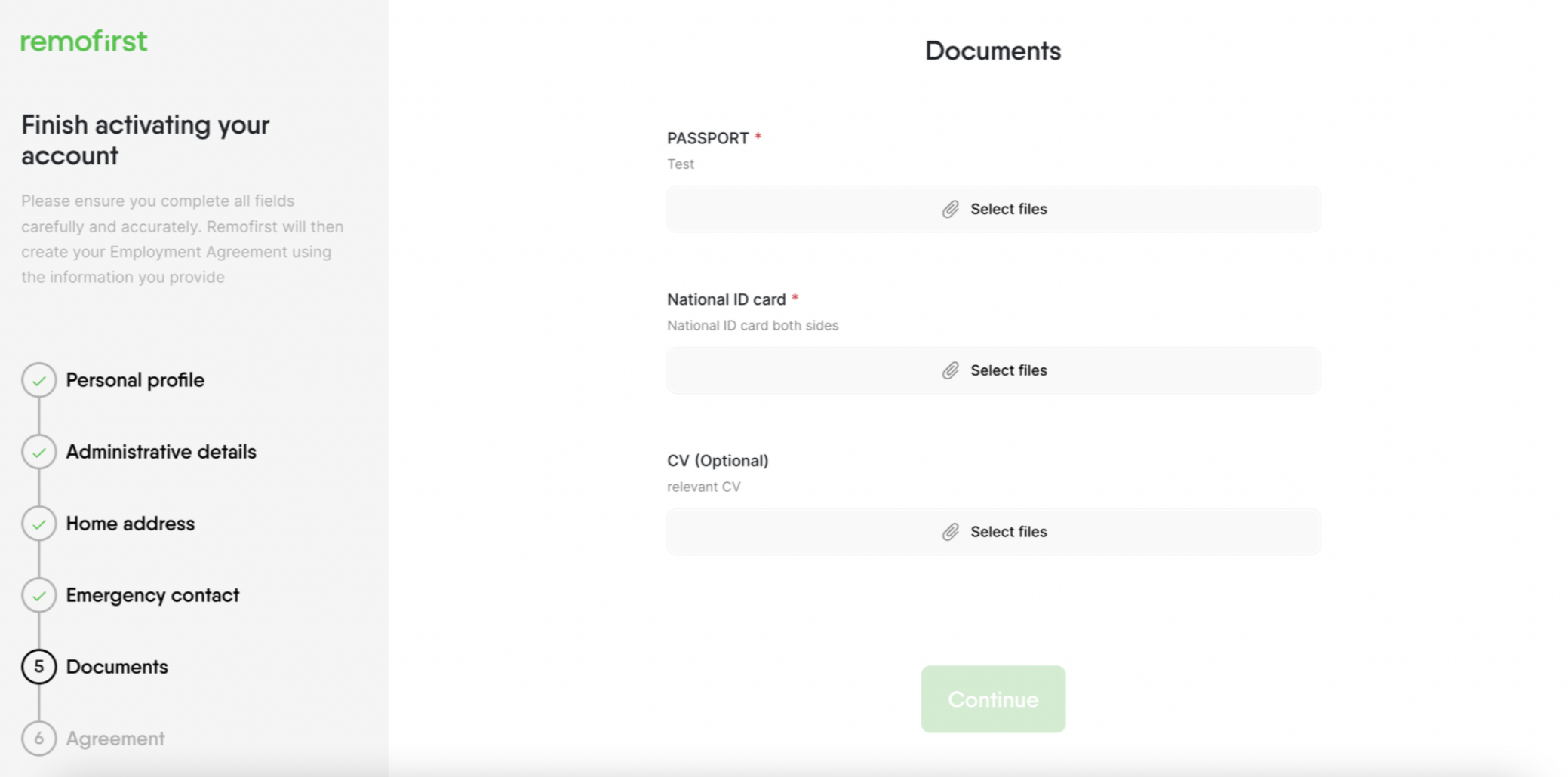Select files for the optional CV
Screen dimensions: 1568x777
(993, 532)
